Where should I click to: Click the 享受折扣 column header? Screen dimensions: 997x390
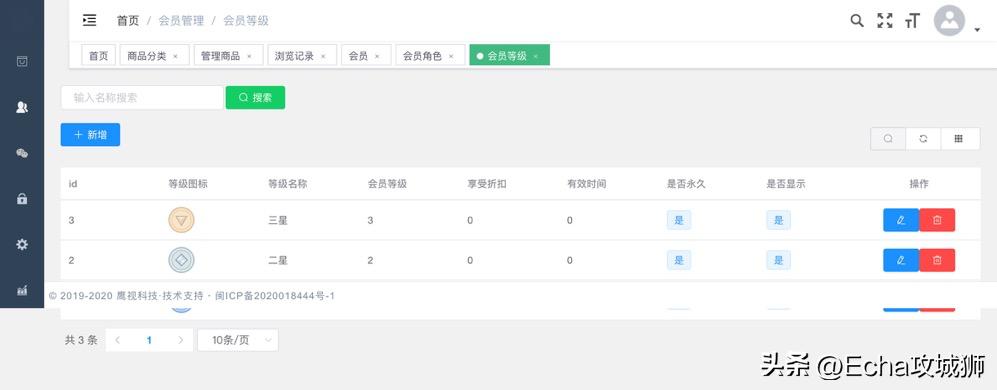(x=487, y=184)
